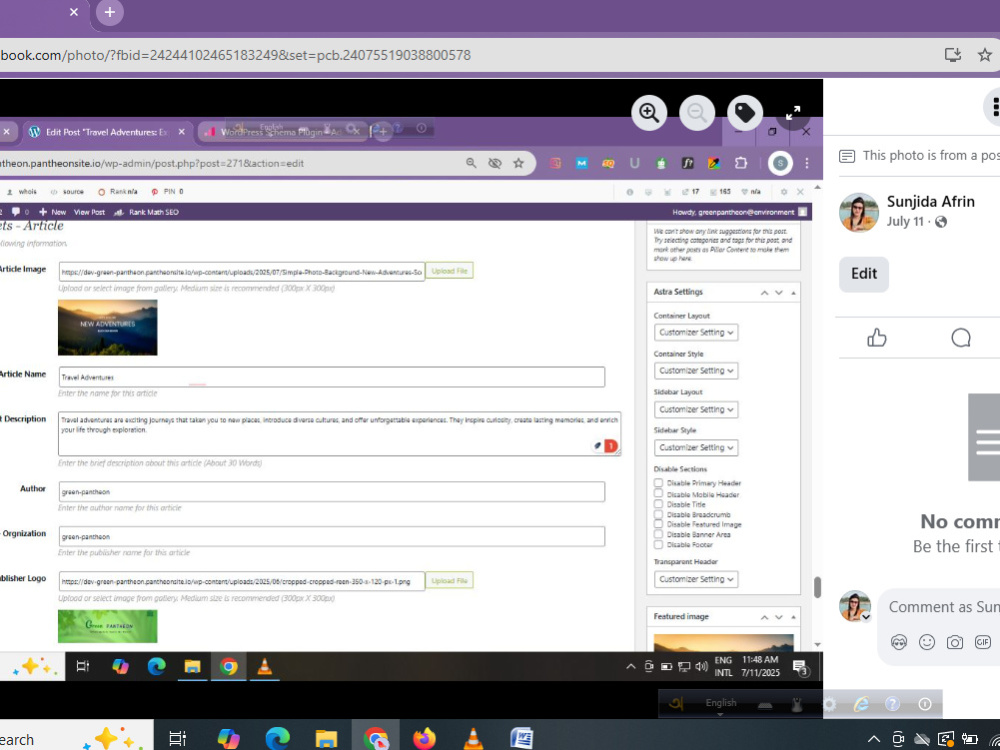This screenshot has width=1000, height=750.
Task: Enable Disable Featured Image checkbox
Action: 658,524
